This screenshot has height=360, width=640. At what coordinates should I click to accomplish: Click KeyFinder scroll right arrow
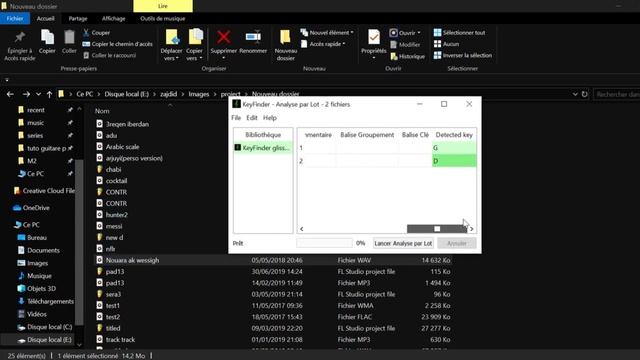(472, 229)
